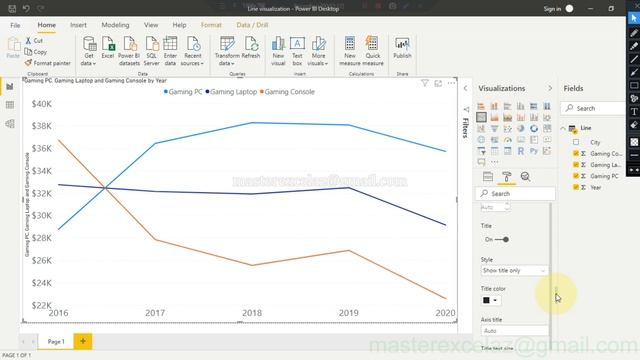Toggle the Title switch off
This screenshot has height=360, width=640.
click(x=502, y=240)
